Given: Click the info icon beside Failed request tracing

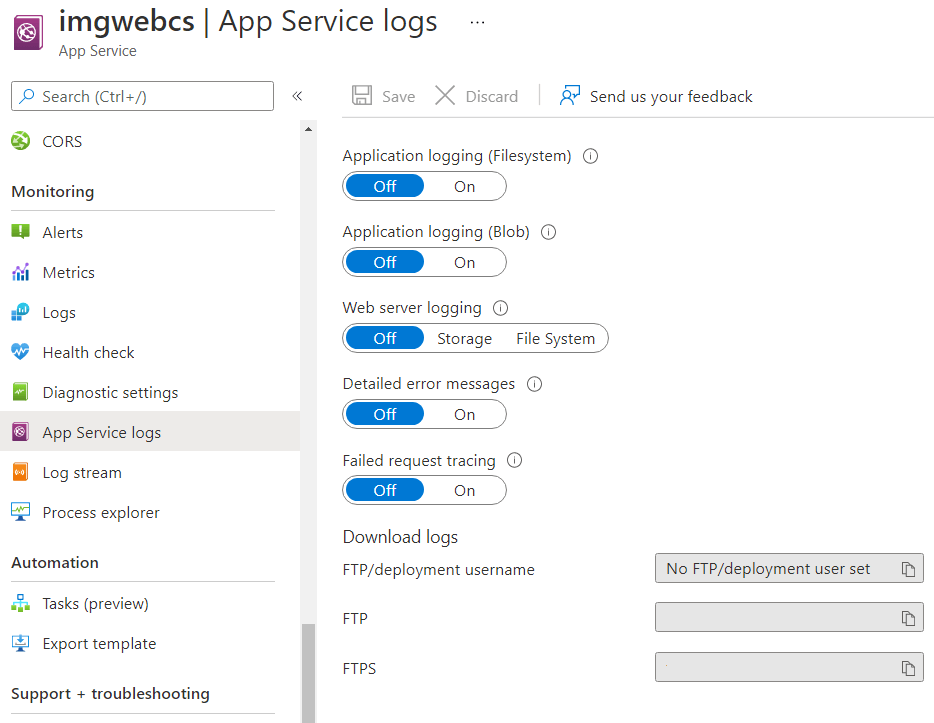Looking at the screenshot, I should [515, 461].
